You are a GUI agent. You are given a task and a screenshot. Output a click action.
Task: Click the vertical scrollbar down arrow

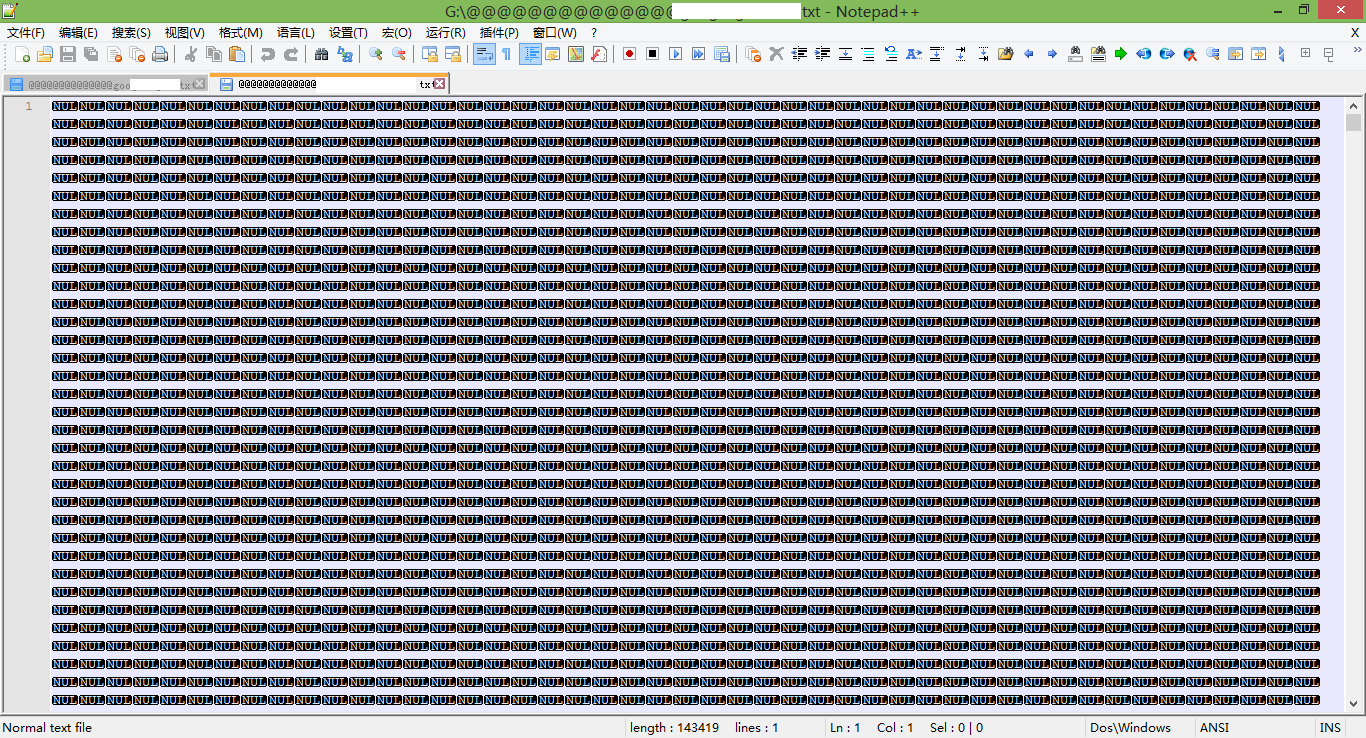click(1353, 704)
